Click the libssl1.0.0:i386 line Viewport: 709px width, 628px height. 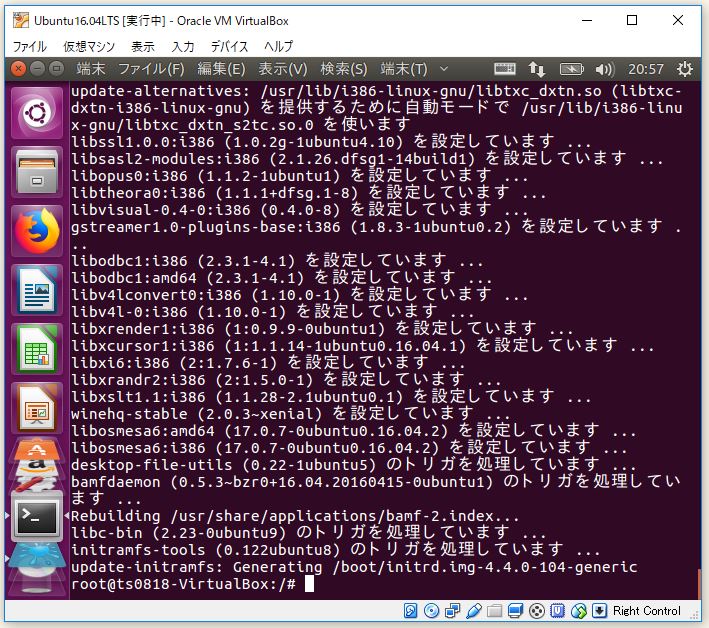coord(331,142)
